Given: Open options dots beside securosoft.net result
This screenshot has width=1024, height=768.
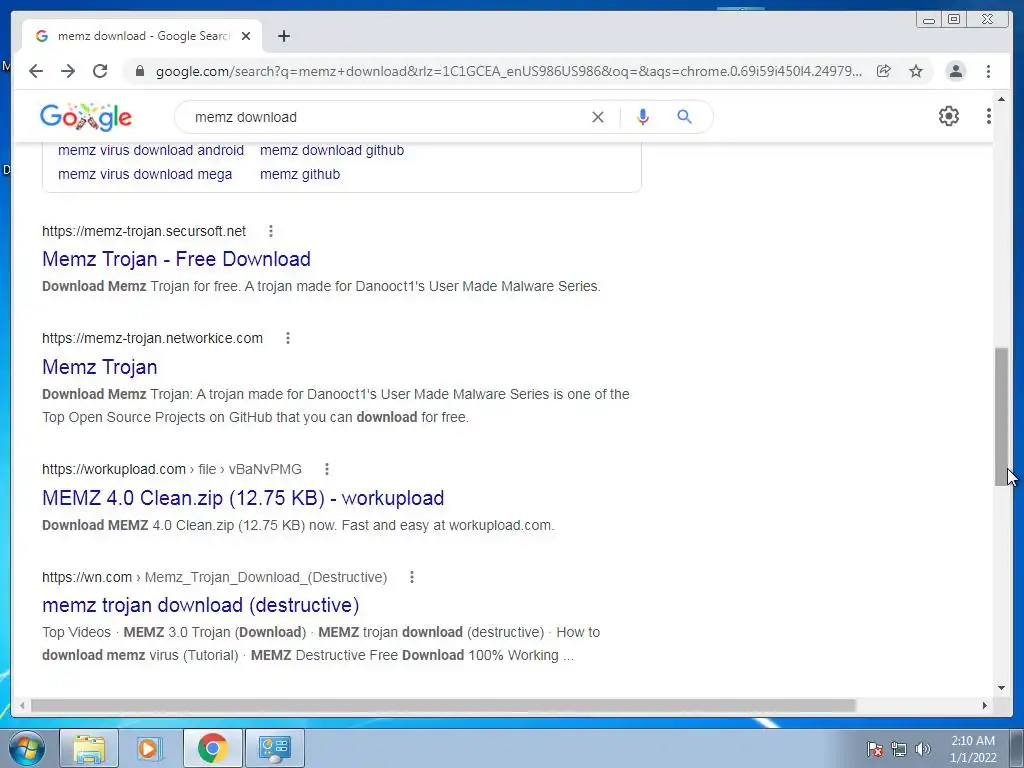Looking at the screenshot, I should pos(270,231).
